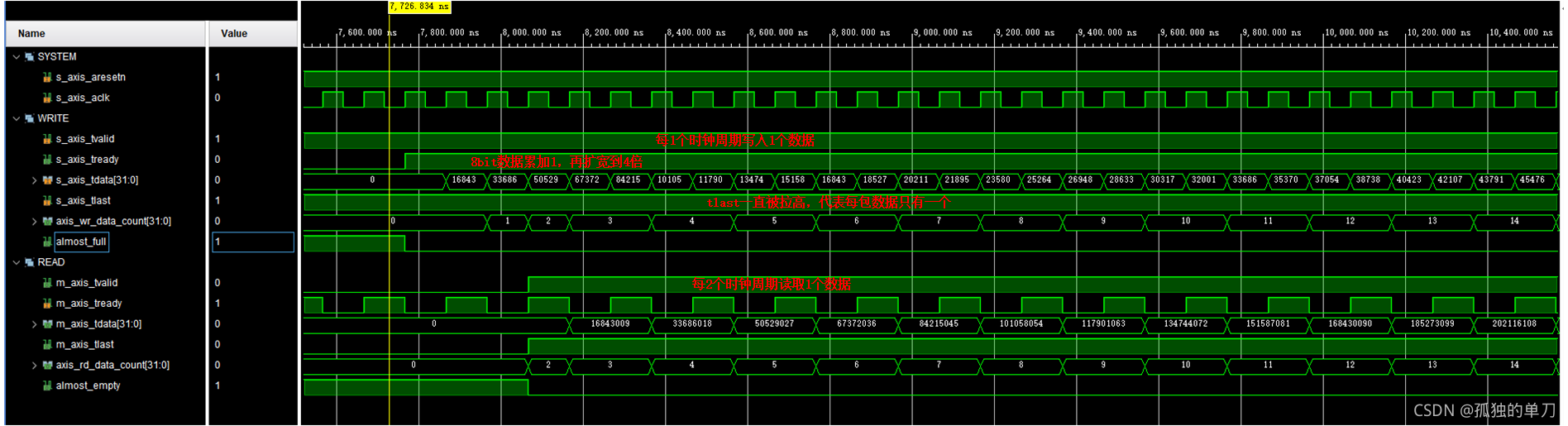Expand the s_axis_tdata[31:0] bus
This screenshot has height=426, width=1568.
34,179
